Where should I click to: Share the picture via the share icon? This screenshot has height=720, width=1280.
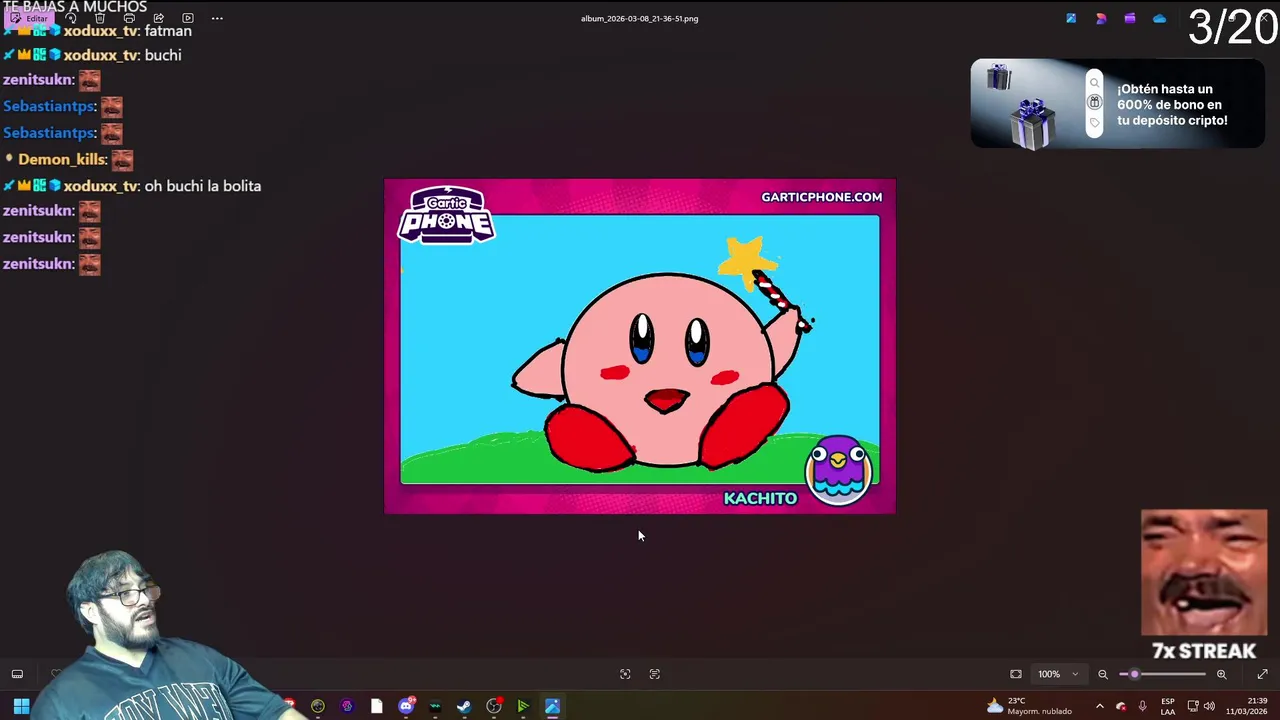click(158, 18)
